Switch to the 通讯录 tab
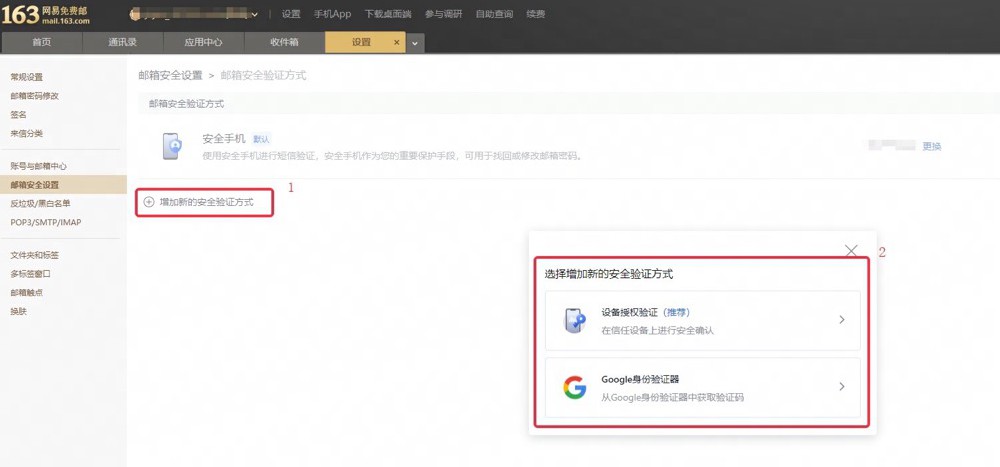Image resolution: width=1000 pixels, height=467 pixels. coord(122,42)
